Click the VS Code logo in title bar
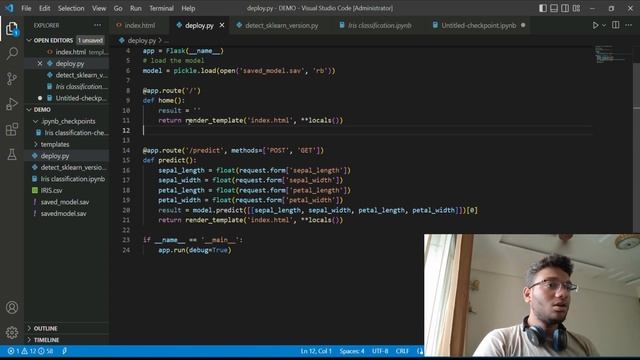Screen dimensions: 640x360 pos(9,8)
